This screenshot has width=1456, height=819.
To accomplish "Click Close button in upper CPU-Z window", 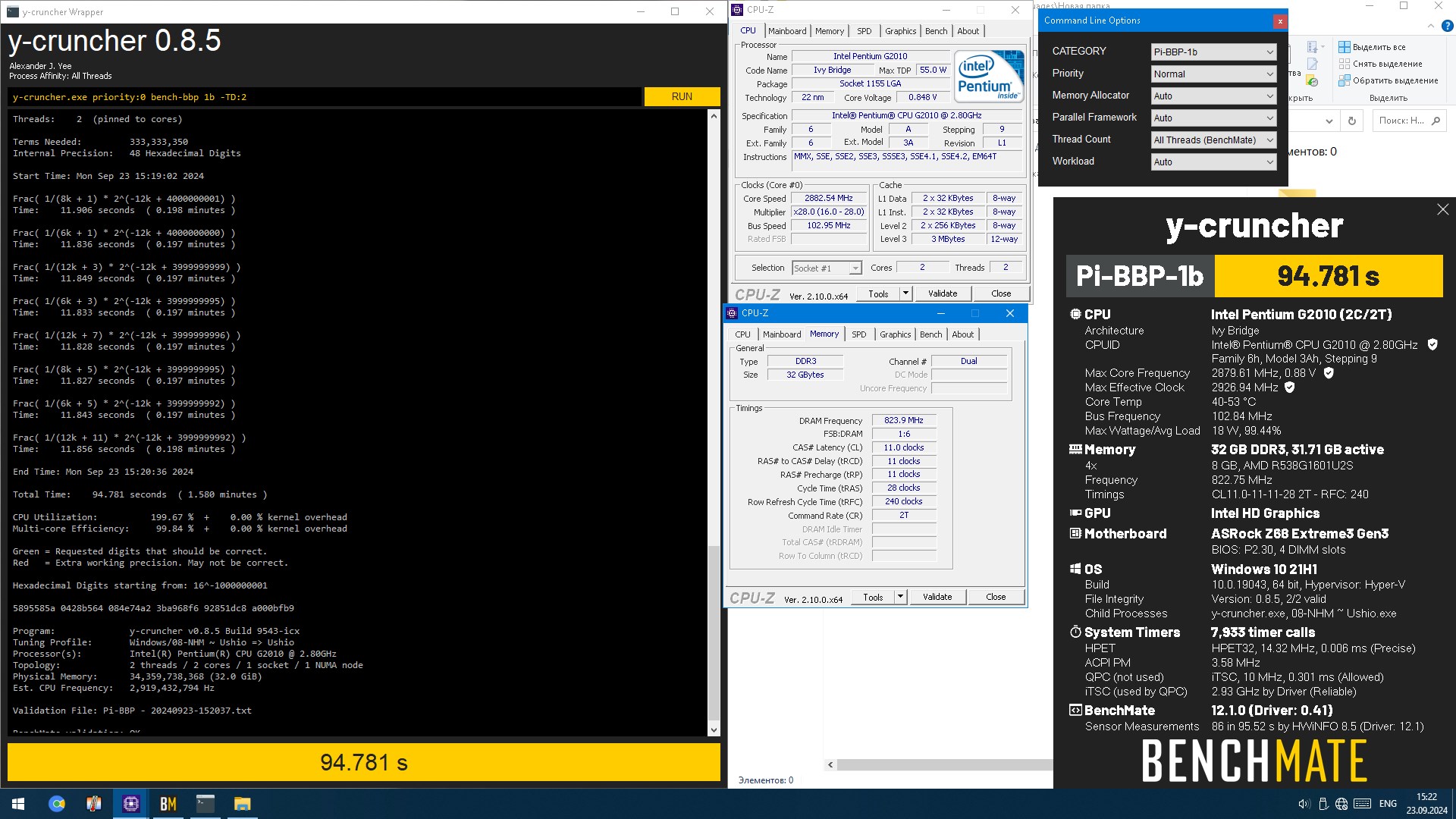I will (1001, 293).
